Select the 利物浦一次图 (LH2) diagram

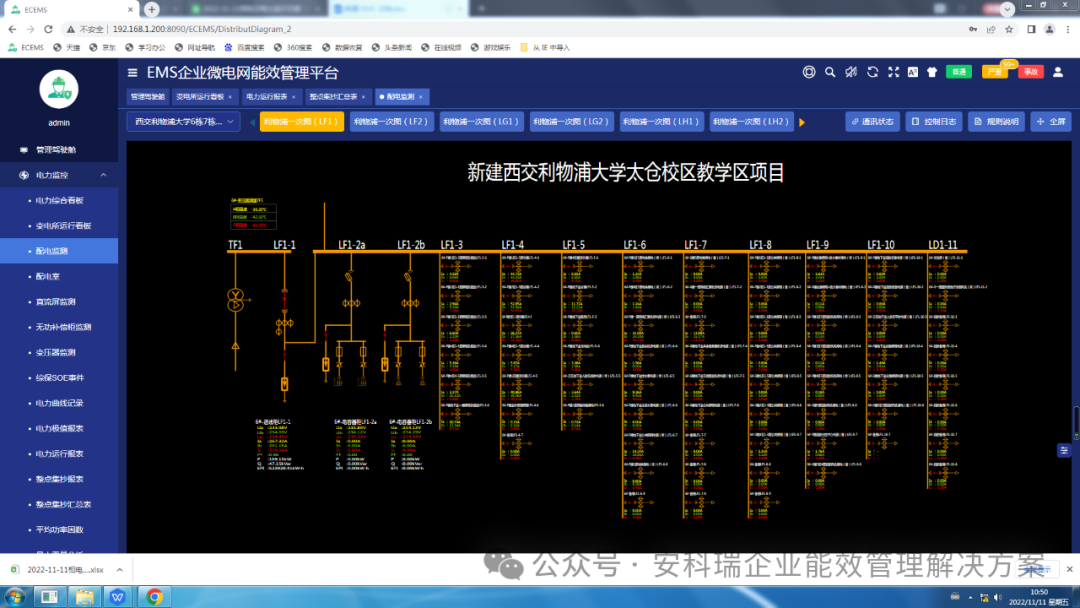click(751, 122)
